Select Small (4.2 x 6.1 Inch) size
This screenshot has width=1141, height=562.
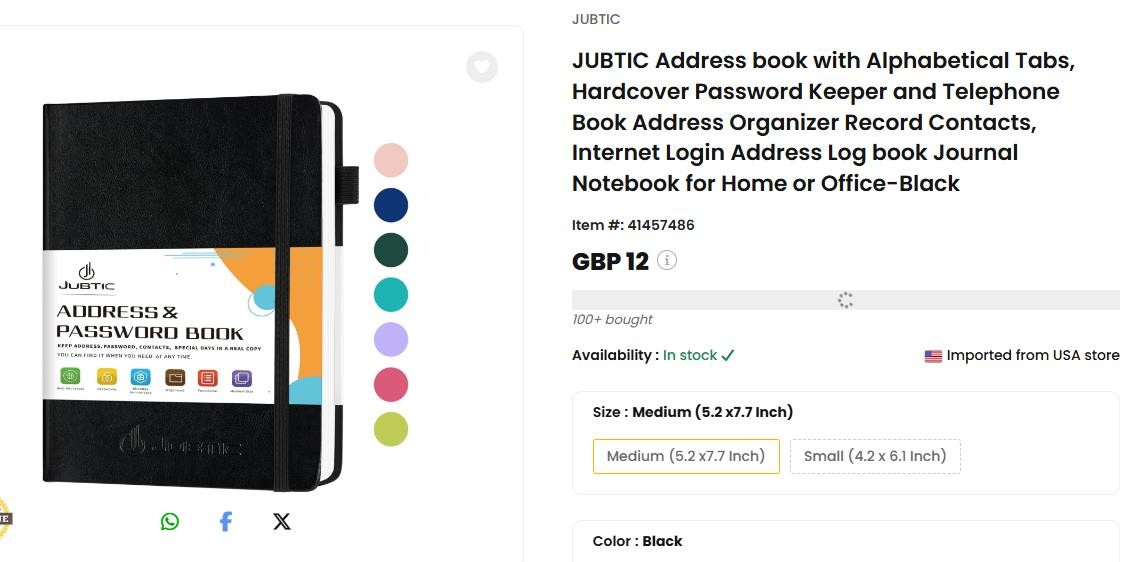(x=875, y=456)
